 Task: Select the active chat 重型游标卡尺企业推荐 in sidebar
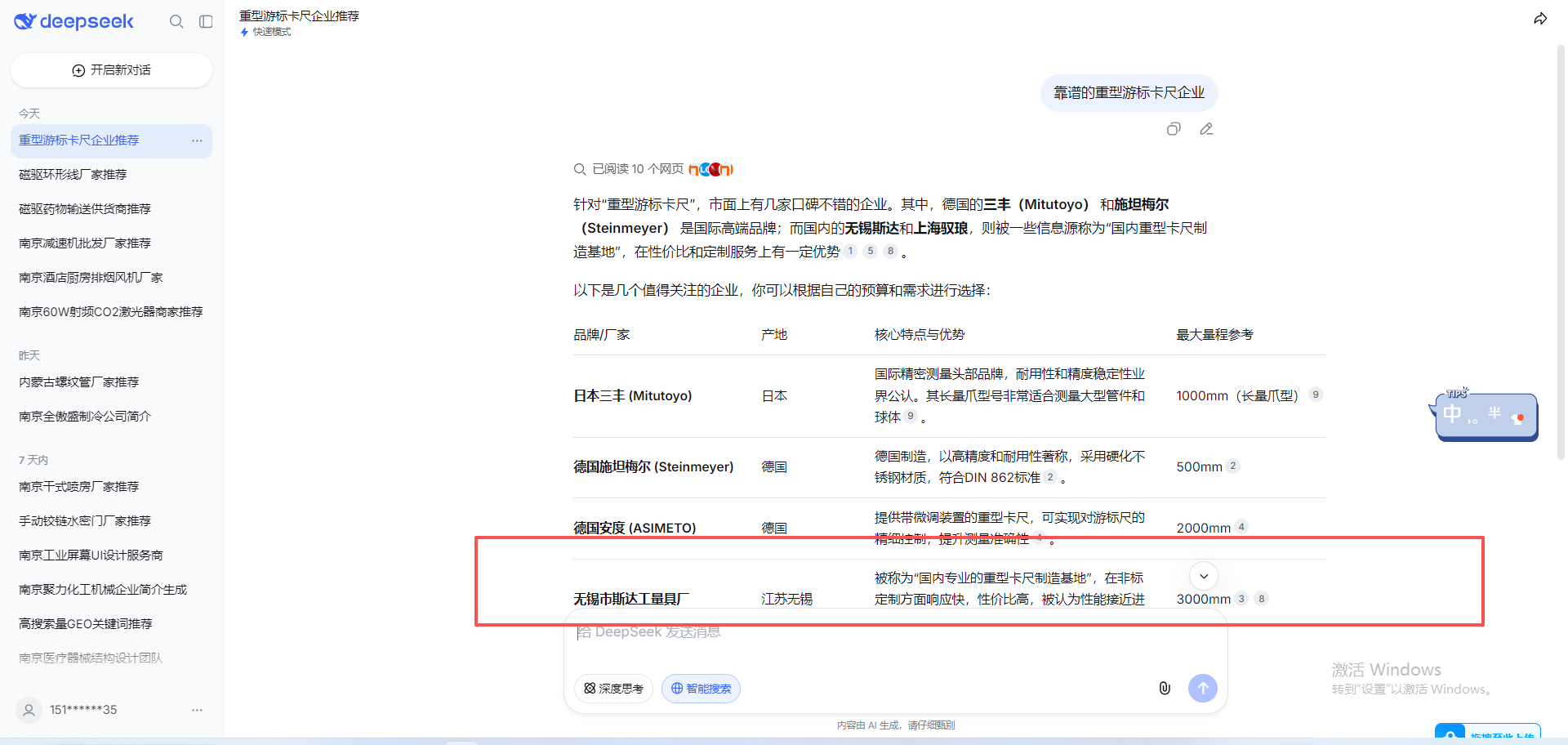click(x=111, y=141)
